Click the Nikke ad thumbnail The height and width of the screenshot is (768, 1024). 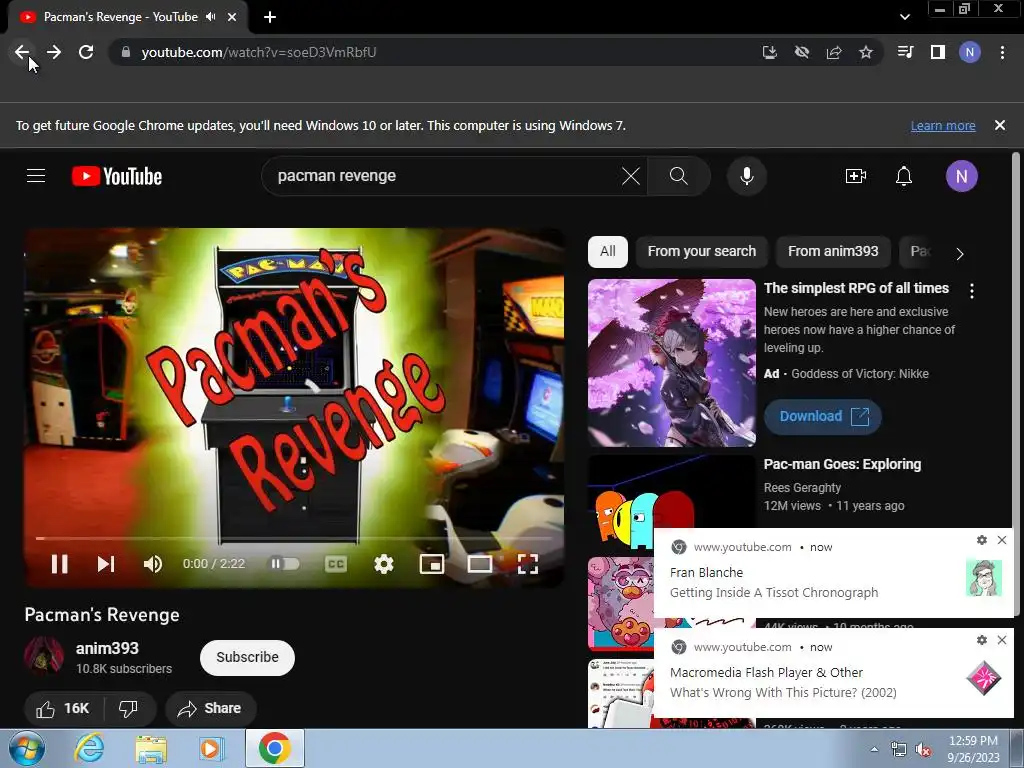672,363
